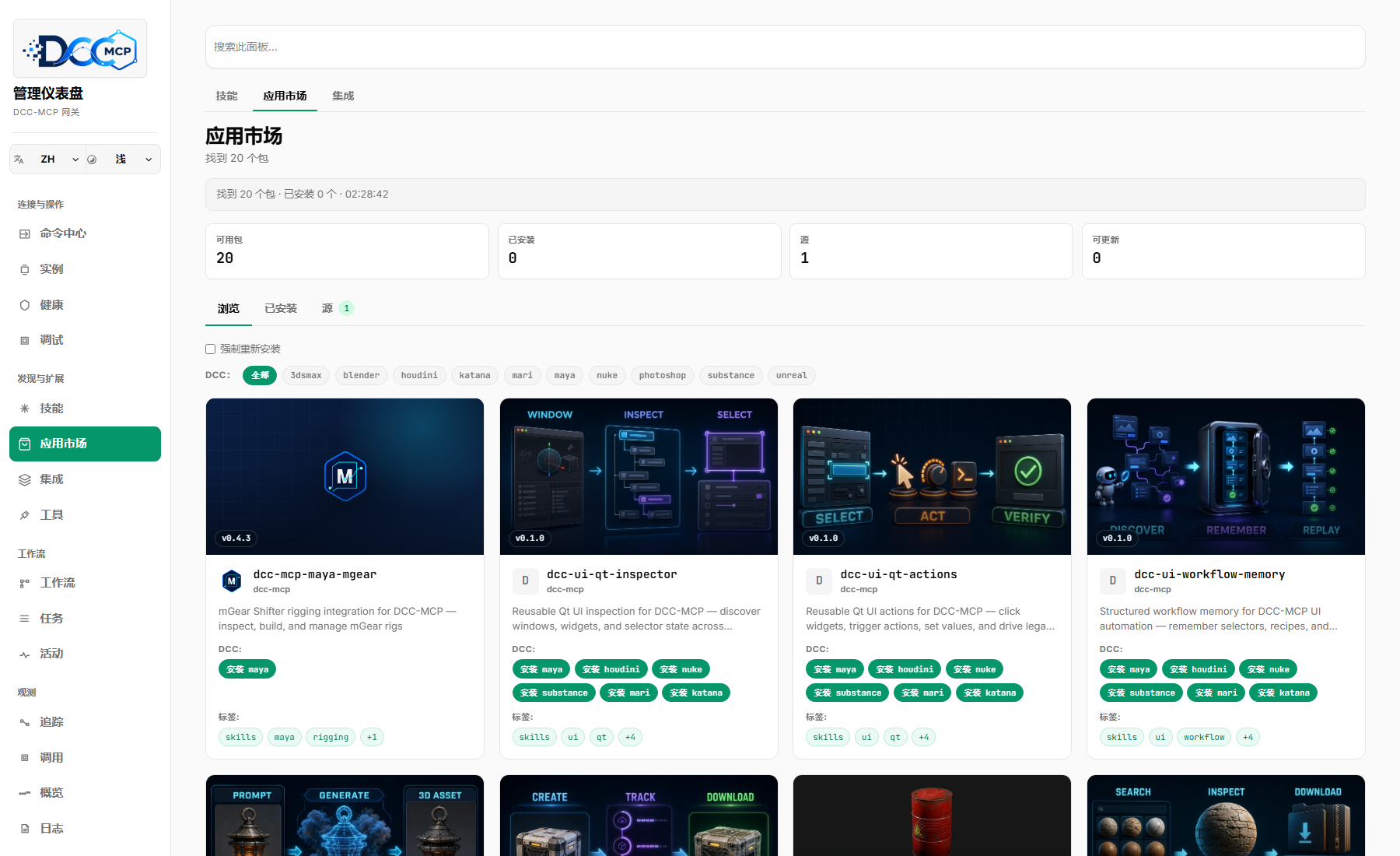Filter by houdini DCC chip
This screenshot has width=1400, height=856.
tap(419, 375)
